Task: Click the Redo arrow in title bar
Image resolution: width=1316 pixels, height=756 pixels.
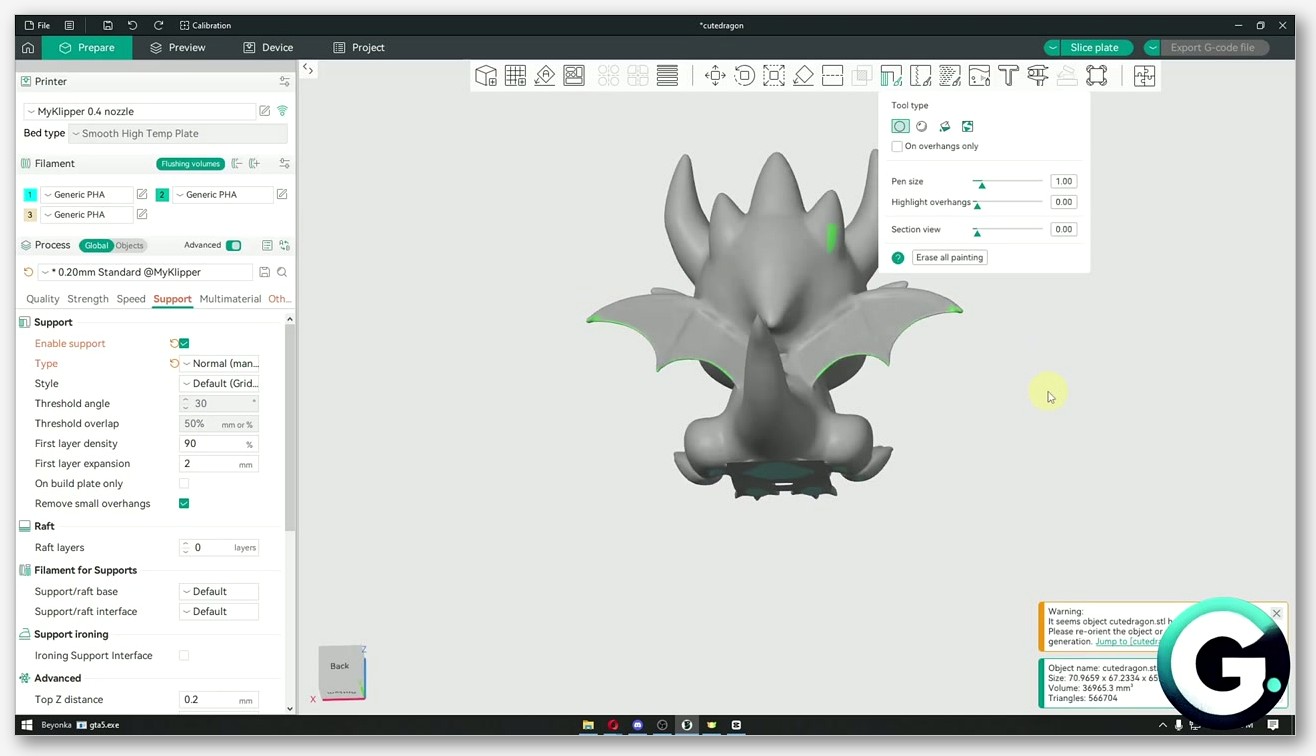Action: (158, 25)
